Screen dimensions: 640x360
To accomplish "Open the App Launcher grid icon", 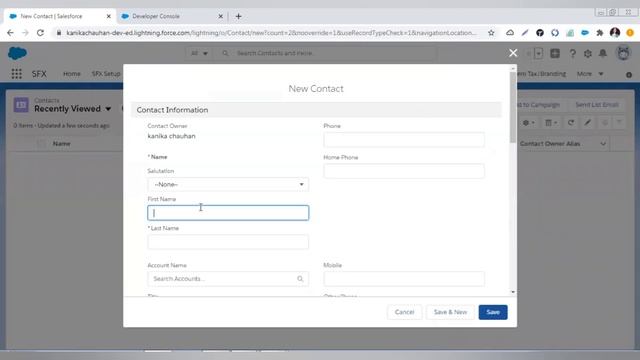I will (17, 74).
